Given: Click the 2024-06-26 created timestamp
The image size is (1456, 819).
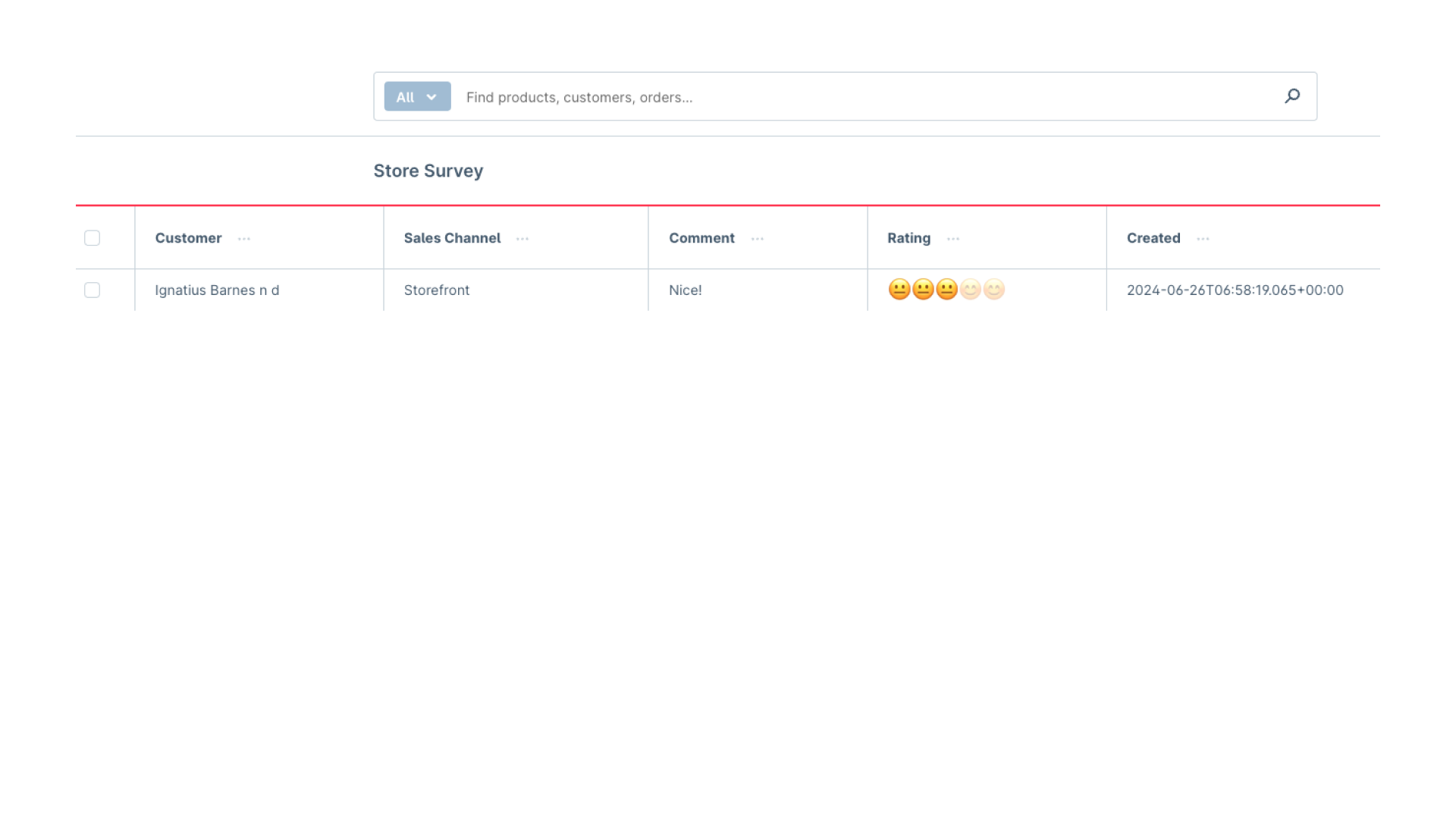Looking at the screenshot, I should [1235, 290].
